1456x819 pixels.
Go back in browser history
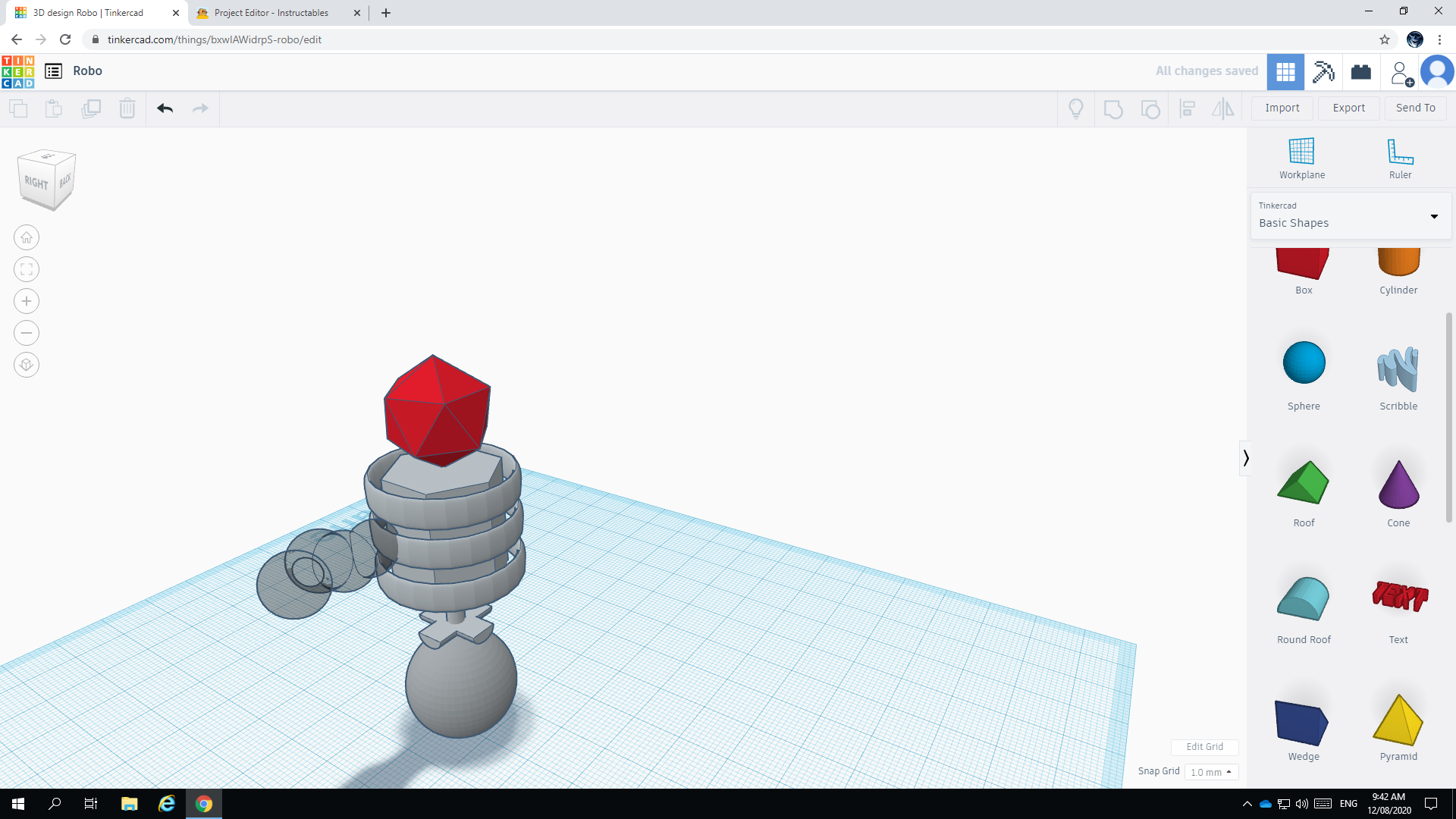[17, 39]
